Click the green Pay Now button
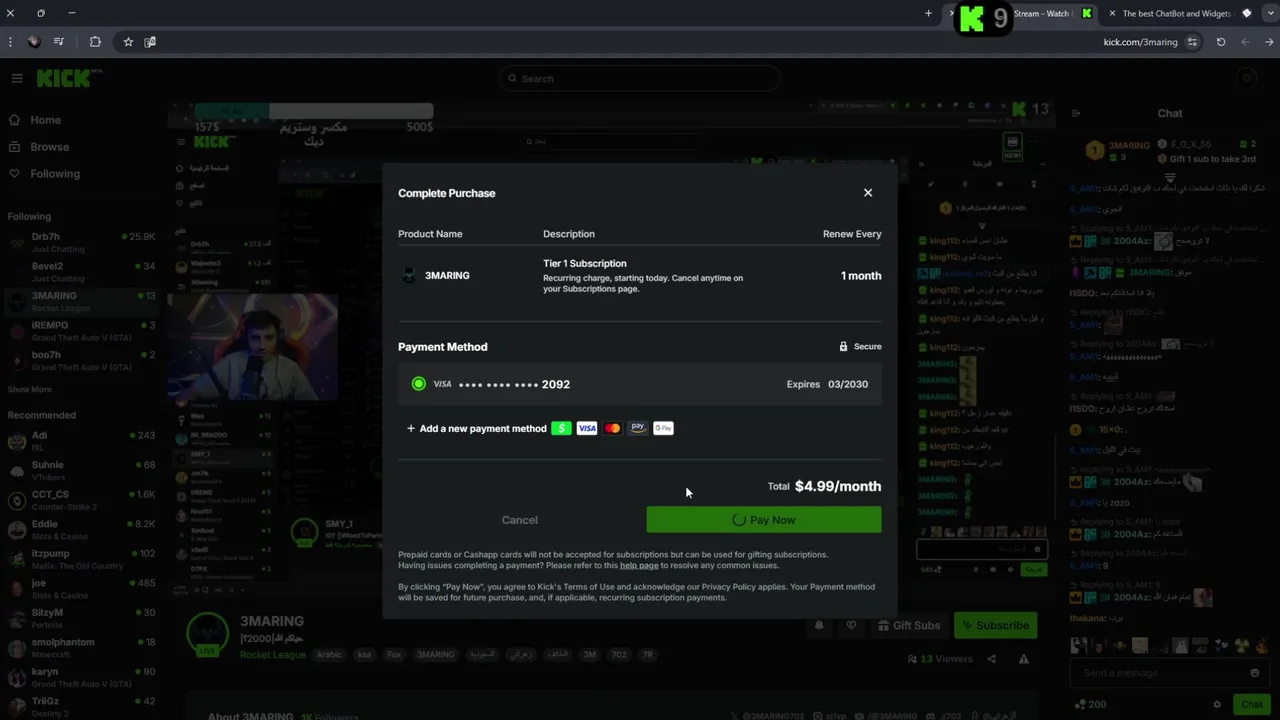This screenshot has width=1280, height=720. pyautogui.click(x=764, y=520)
